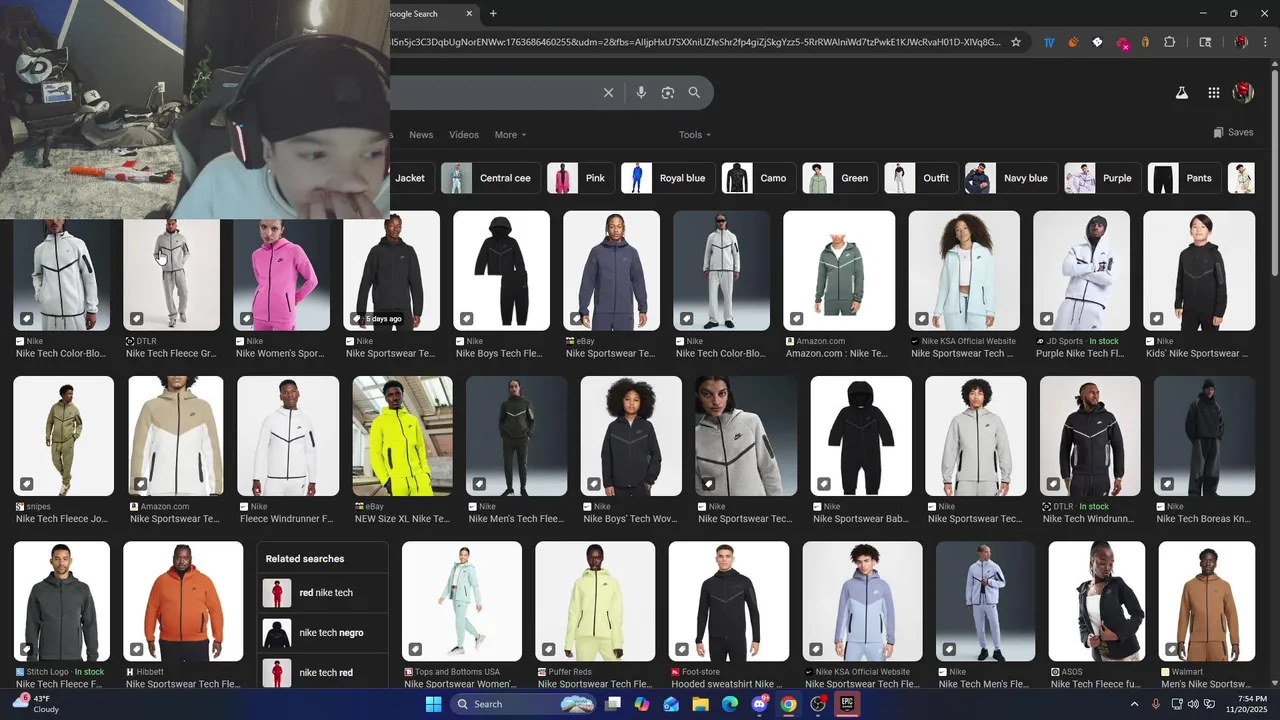Switch to the News tab
Screen dimensions: 1280x720
[421, 135]
